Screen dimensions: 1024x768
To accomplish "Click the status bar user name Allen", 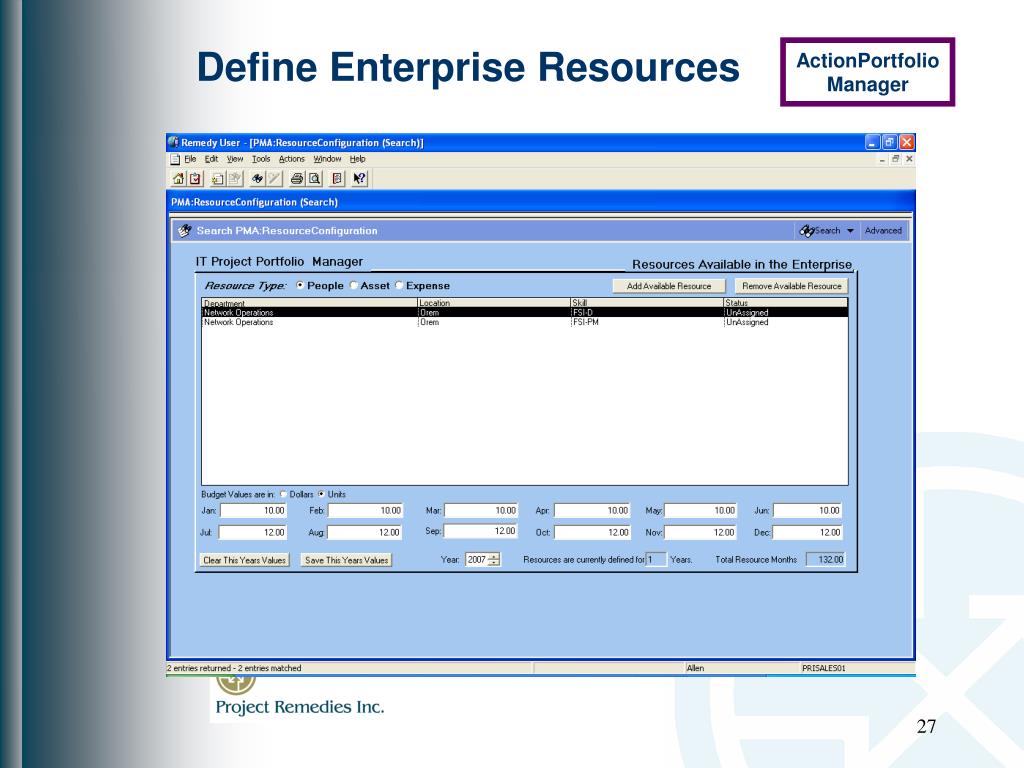I will pos(695,668).
